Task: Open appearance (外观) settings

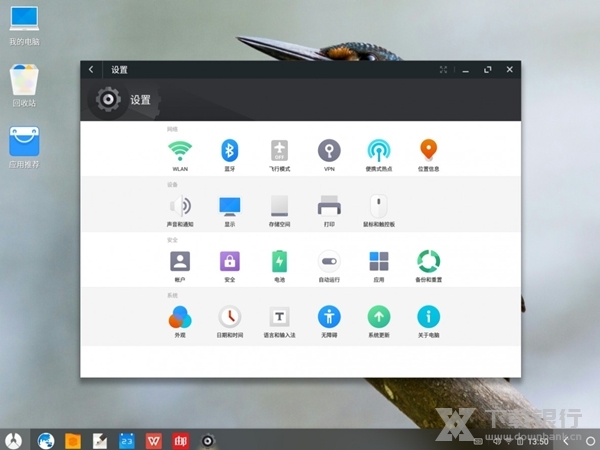Action: 180,318
